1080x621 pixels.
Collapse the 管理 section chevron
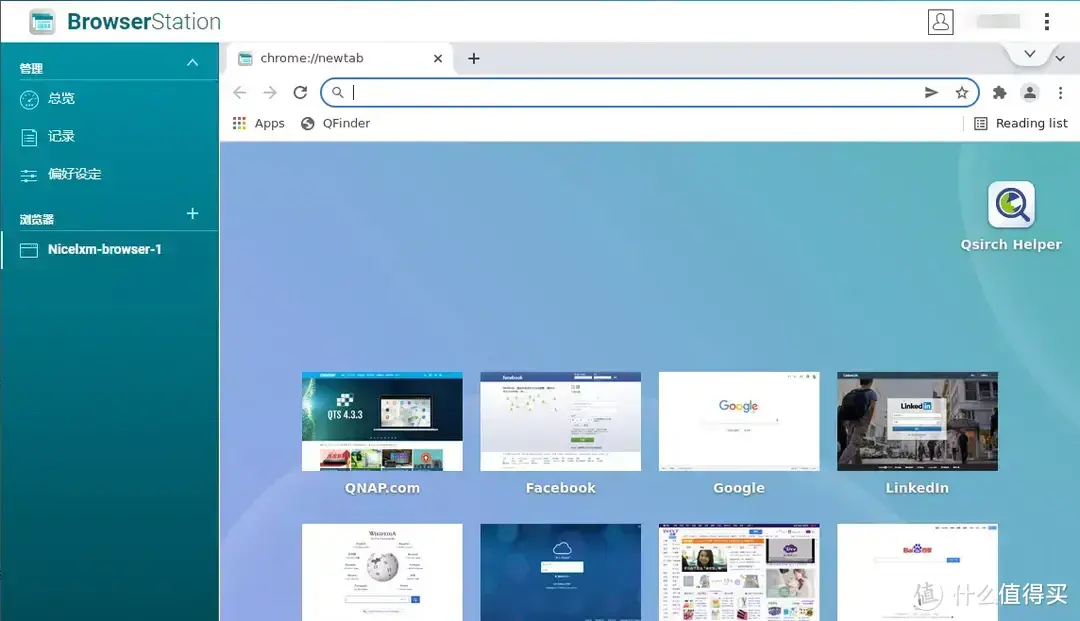pos(192,63)
